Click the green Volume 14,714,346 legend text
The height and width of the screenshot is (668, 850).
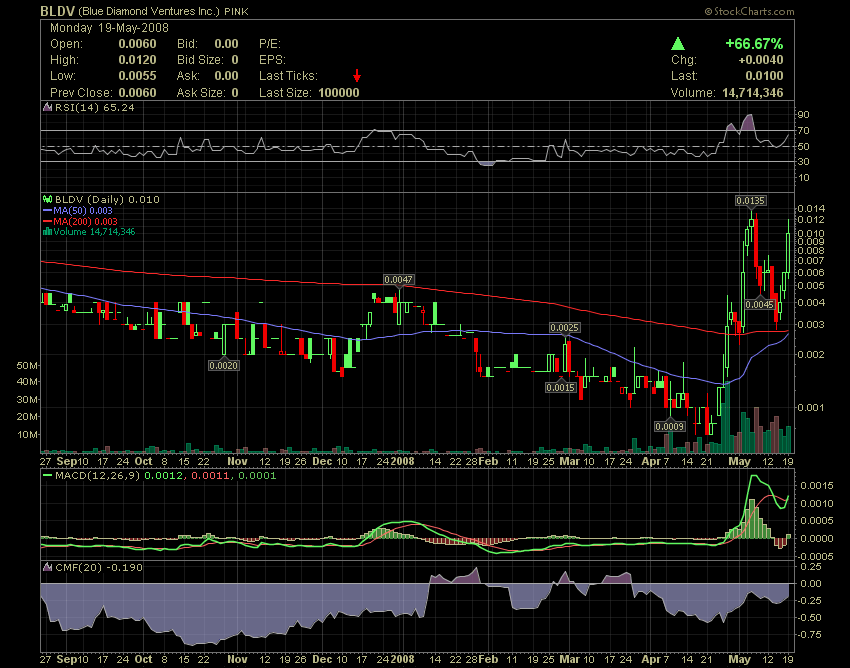coord(94,232)
